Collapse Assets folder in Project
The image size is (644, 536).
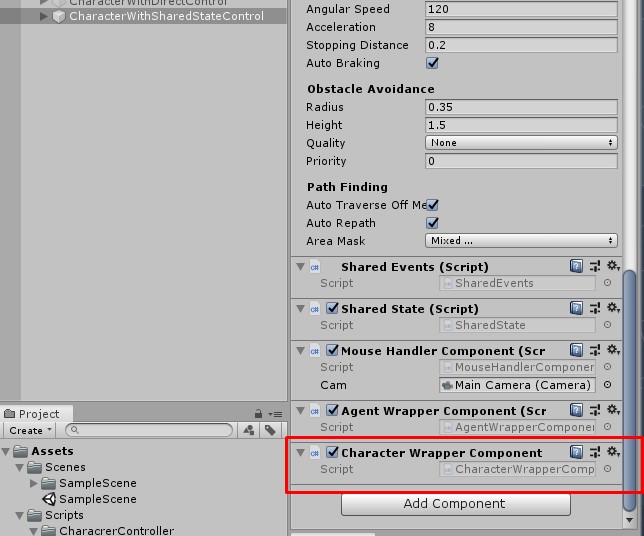click(6, 452)
